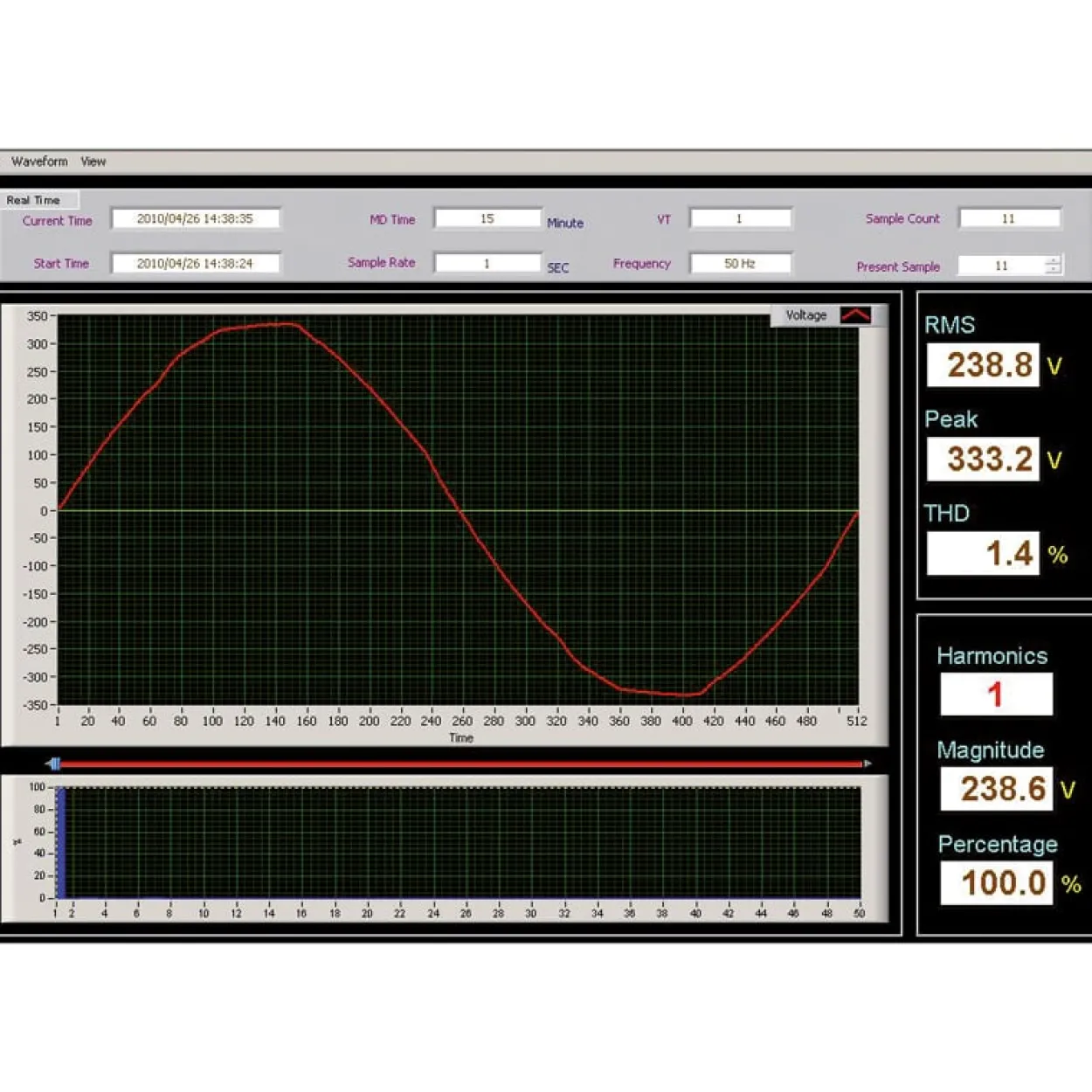Click the "Percentage" label
This screenshot has width=1092, height=1092.
(x=998, y=845)
